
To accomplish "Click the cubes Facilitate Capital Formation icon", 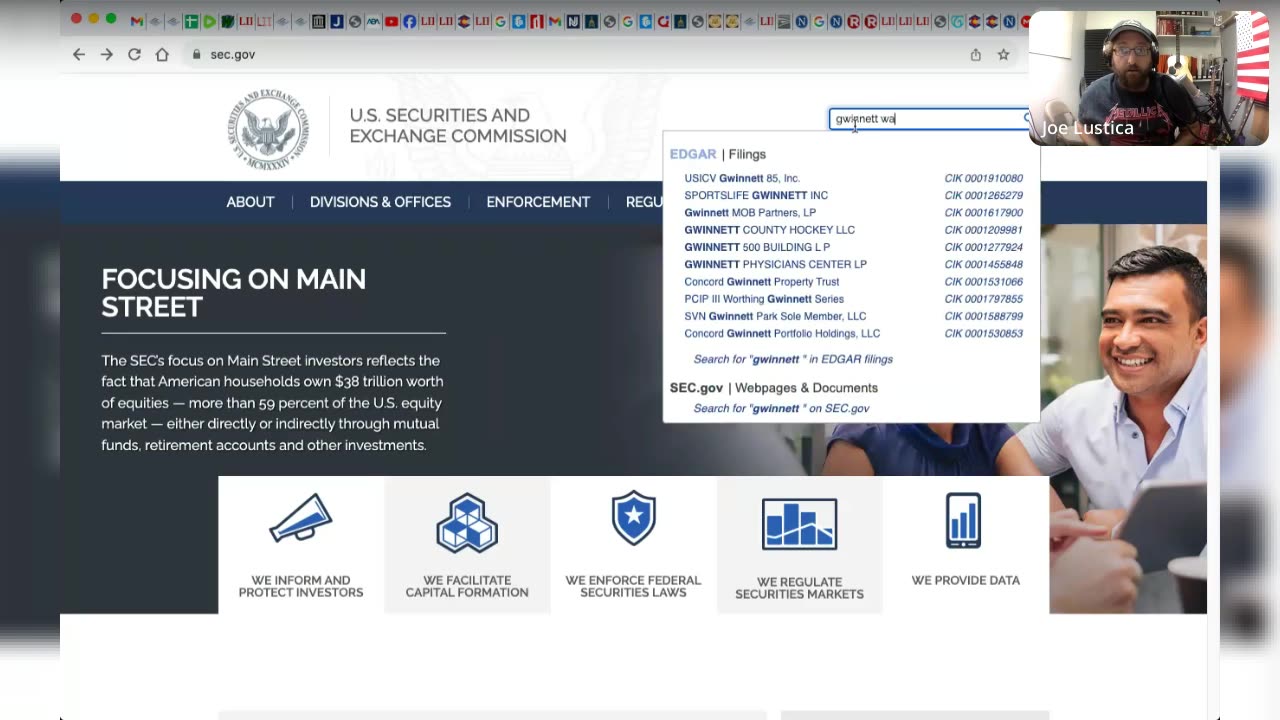I will [x=467, y=522].
